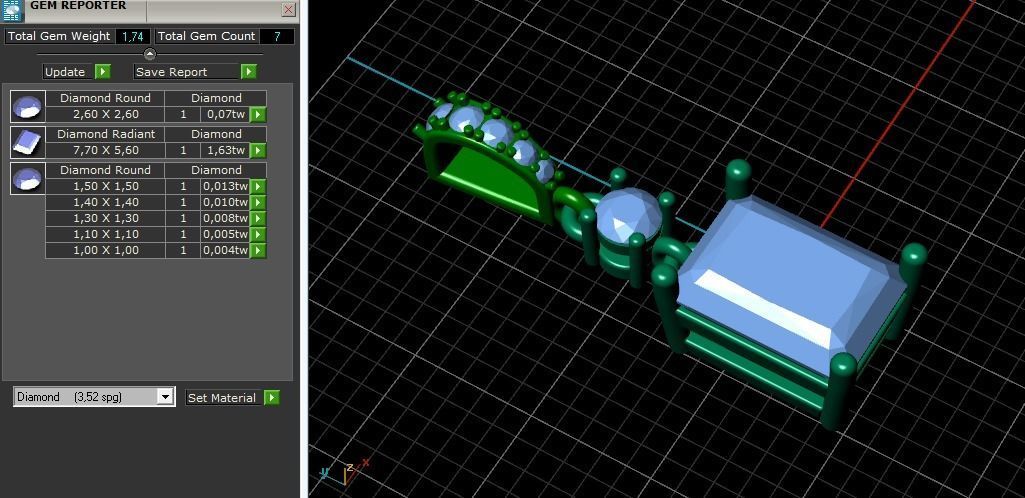Image resolution: width=1025 pixels, height=498 pixels.
Task: Click the Set Material label
Action: 222,397
